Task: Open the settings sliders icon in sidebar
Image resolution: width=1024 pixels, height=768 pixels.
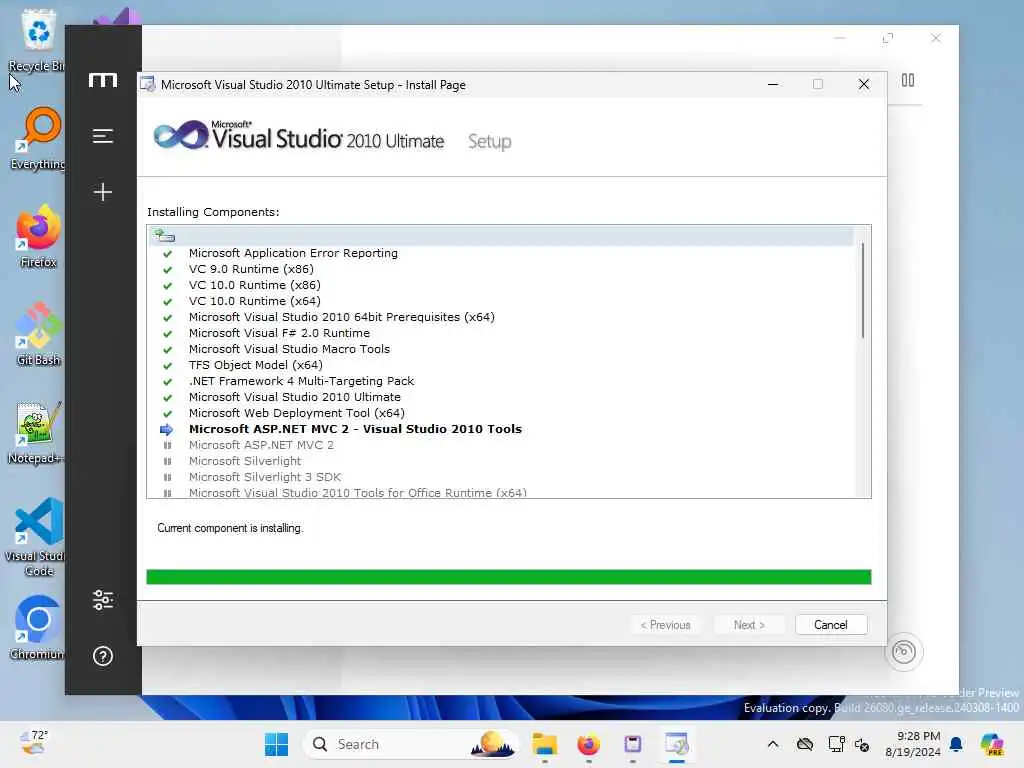Action: 103,600
